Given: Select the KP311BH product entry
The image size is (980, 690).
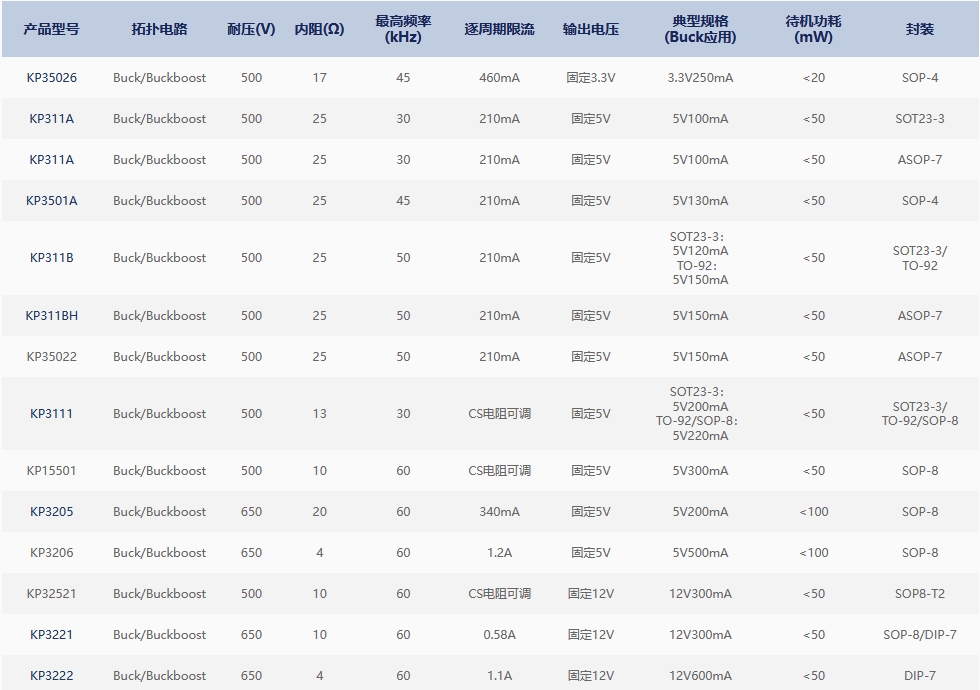Looking at the screenshot, I should coord(51,315).
